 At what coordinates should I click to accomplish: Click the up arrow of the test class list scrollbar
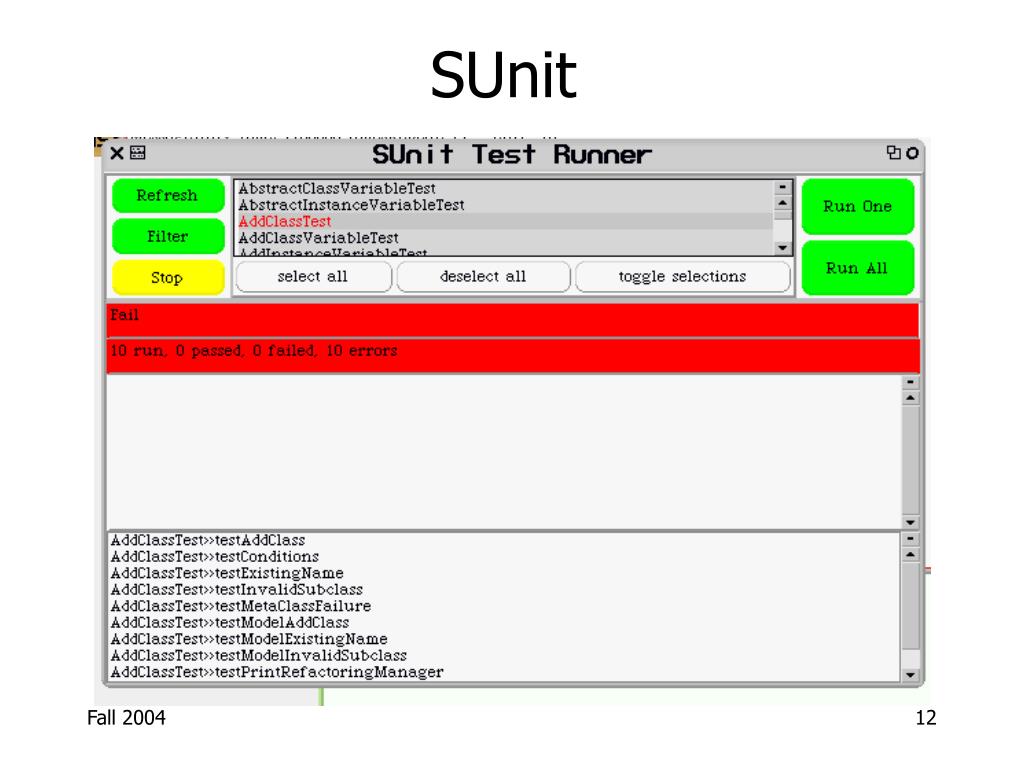tap(782, 203)
